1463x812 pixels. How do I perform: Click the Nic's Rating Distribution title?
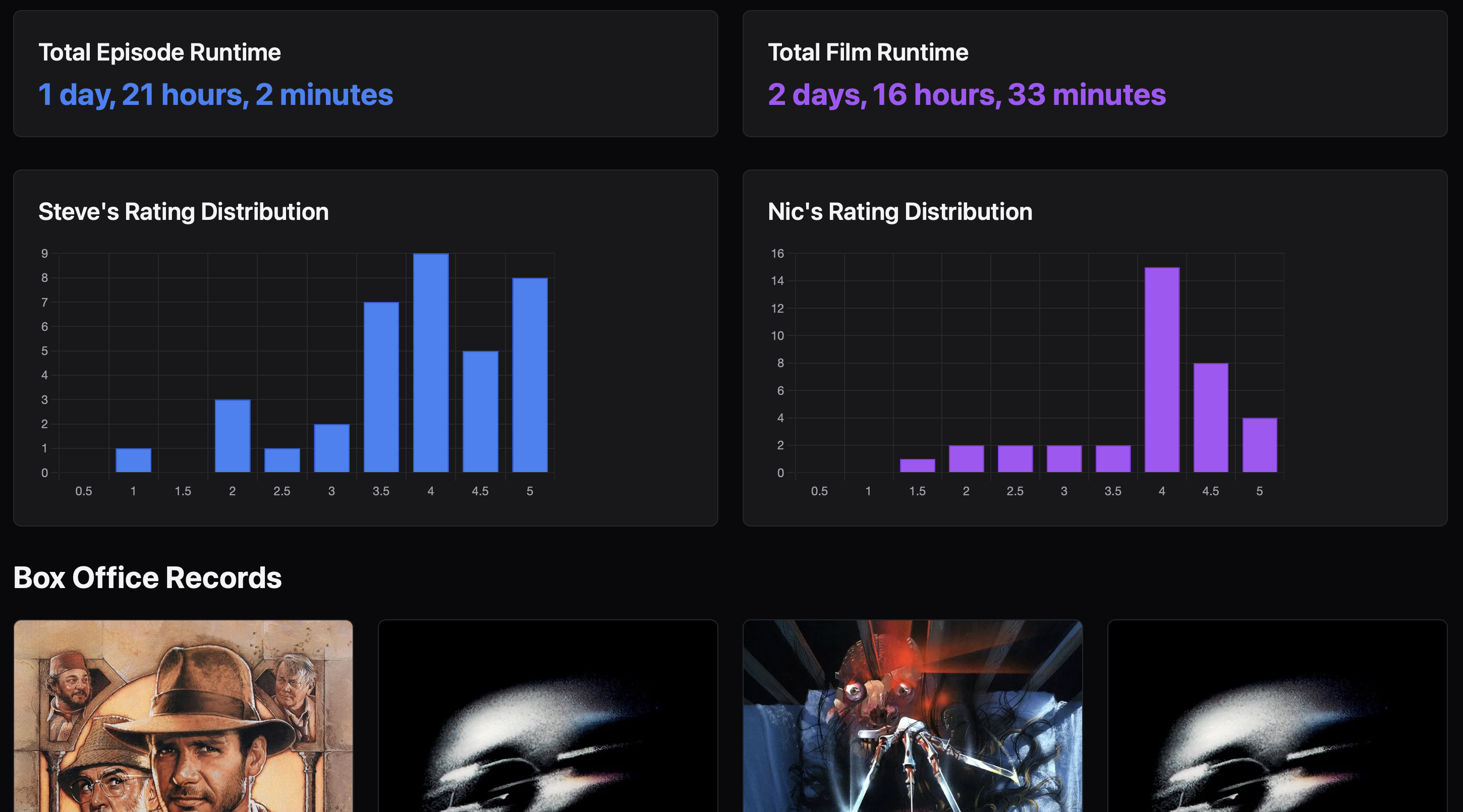coord(899,212)
